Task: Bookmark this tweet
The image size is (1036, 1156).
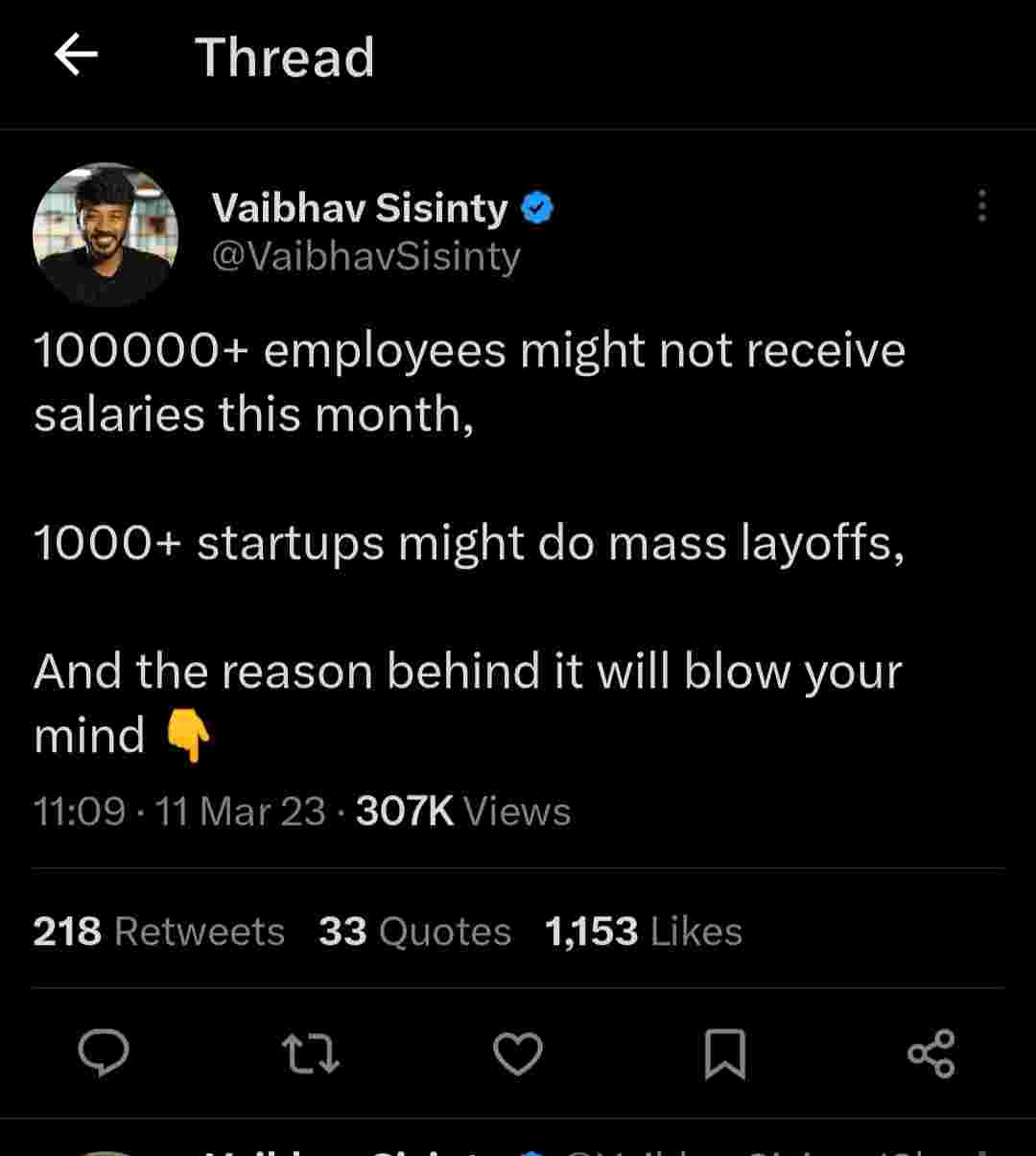Action: pos(725,1053)
